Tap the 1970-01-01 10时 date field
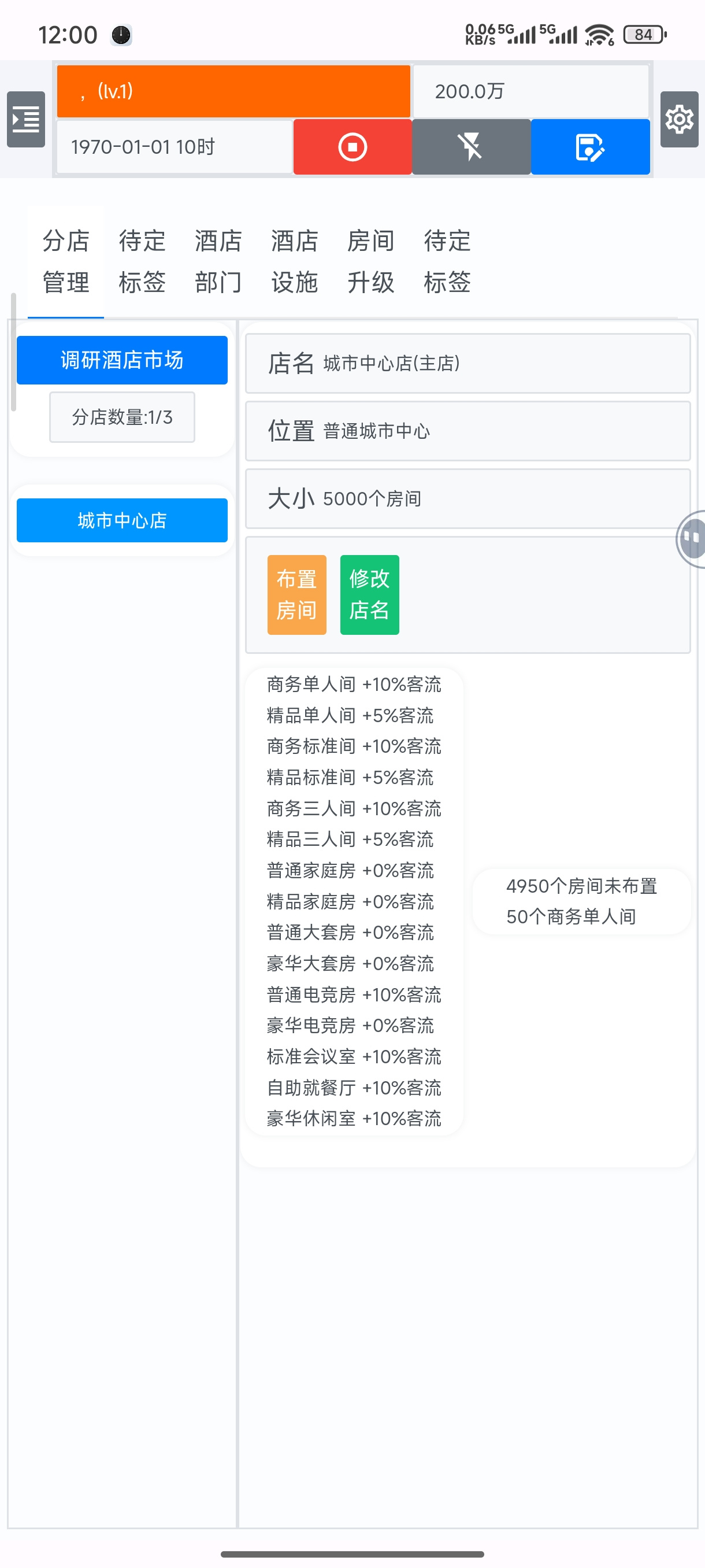This screenshot has height=1568, width=705. coord(175,147)
